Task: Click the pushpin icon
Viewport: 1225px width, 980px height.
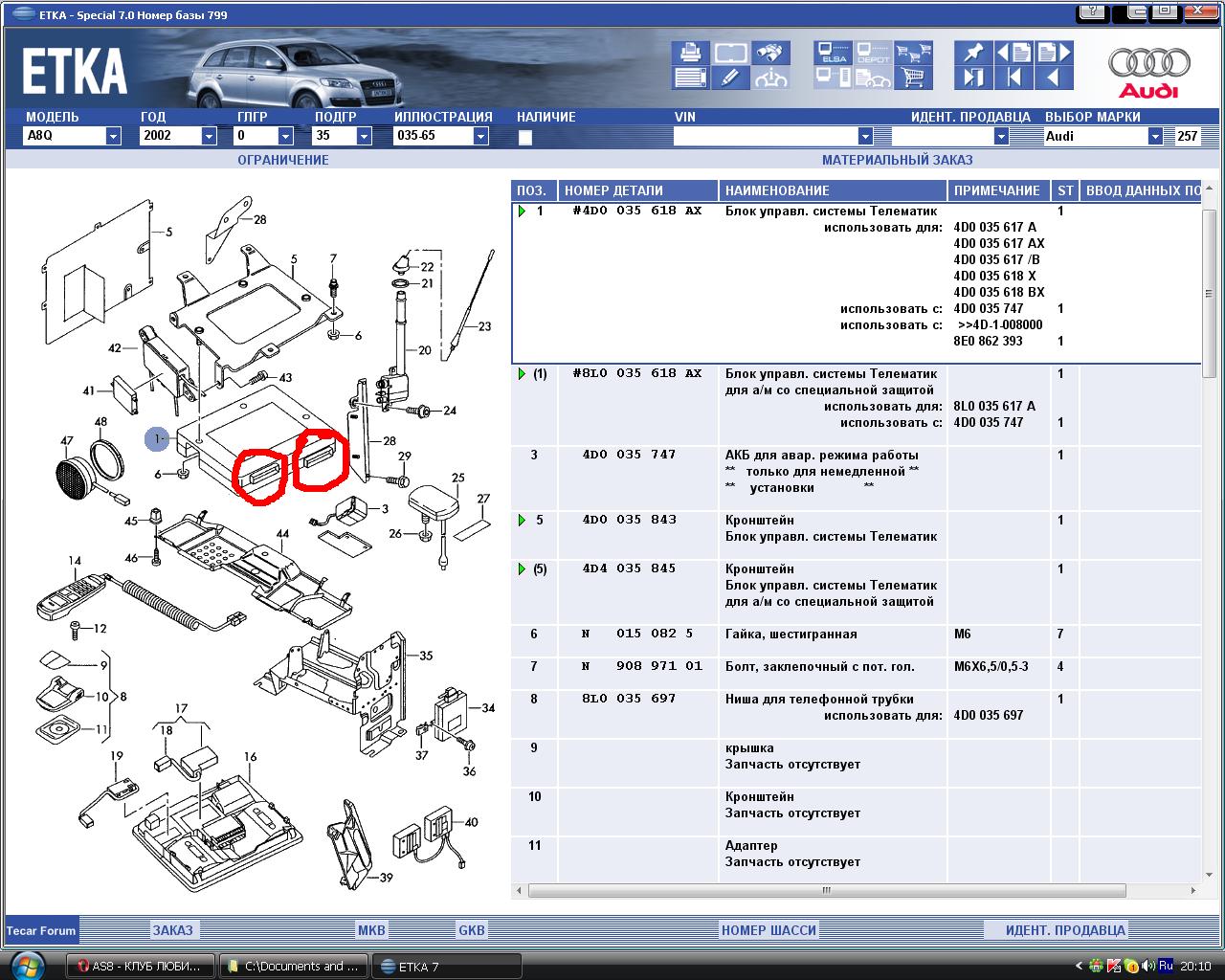Action: [973, 54]
